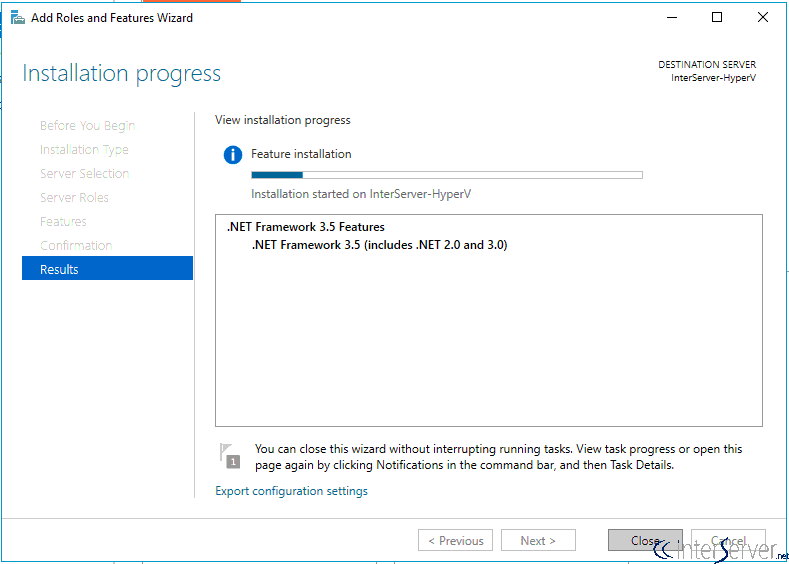This screenshot has width=789, height=564.
Task: Minimize the wizard window
Action: [672, 18]
